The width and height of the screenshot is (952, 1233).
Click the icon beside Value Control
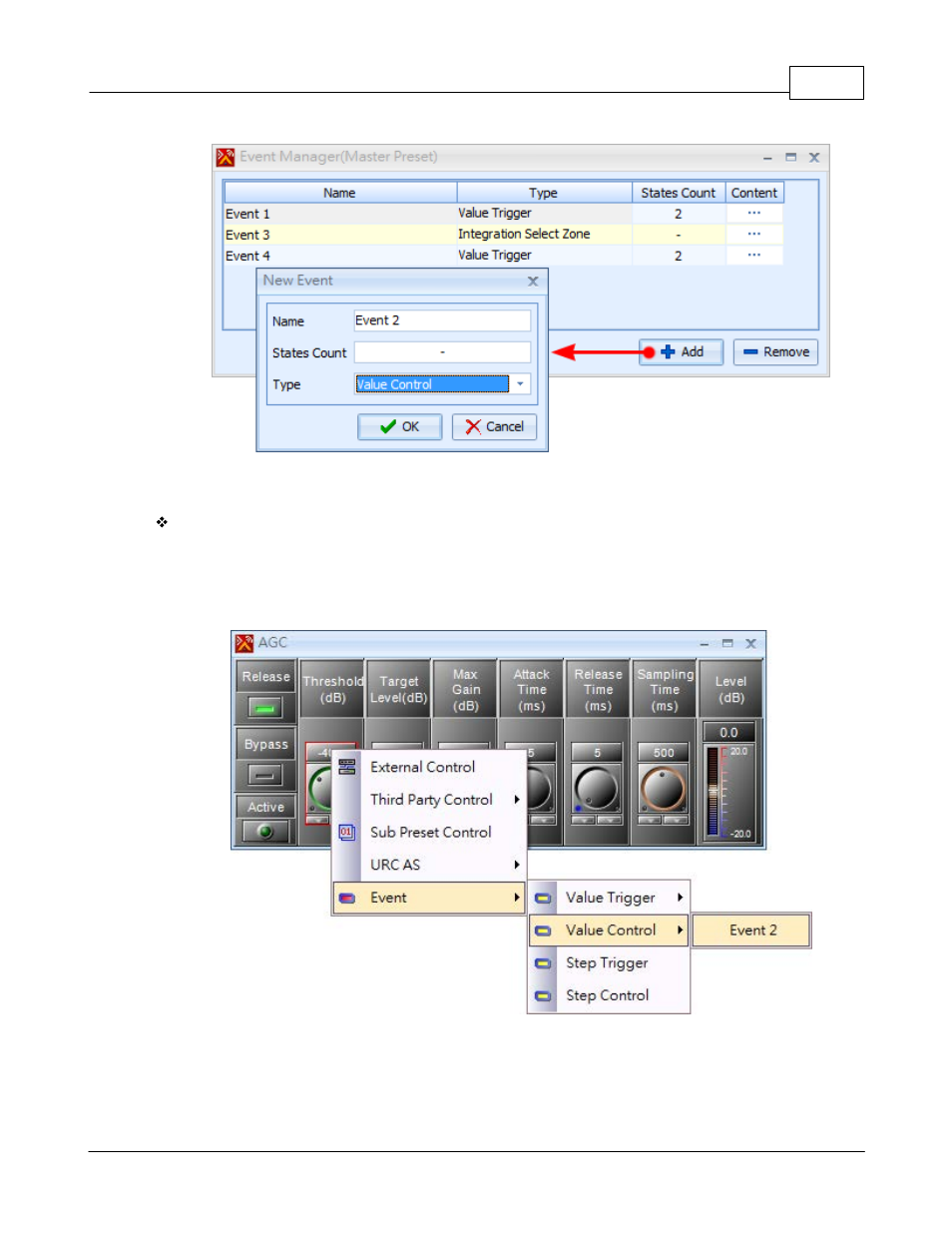tap(543, 930)
